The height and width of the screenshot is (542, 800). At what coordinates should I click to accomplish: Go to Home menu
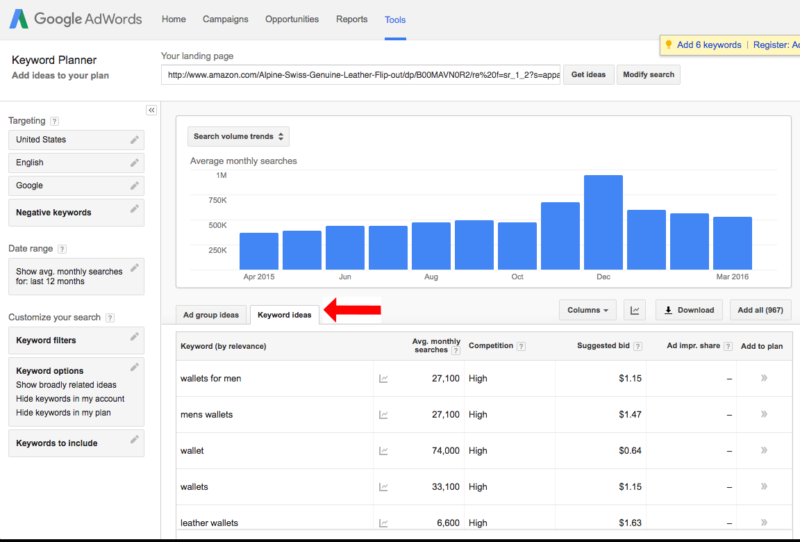(x=173, y=19)
